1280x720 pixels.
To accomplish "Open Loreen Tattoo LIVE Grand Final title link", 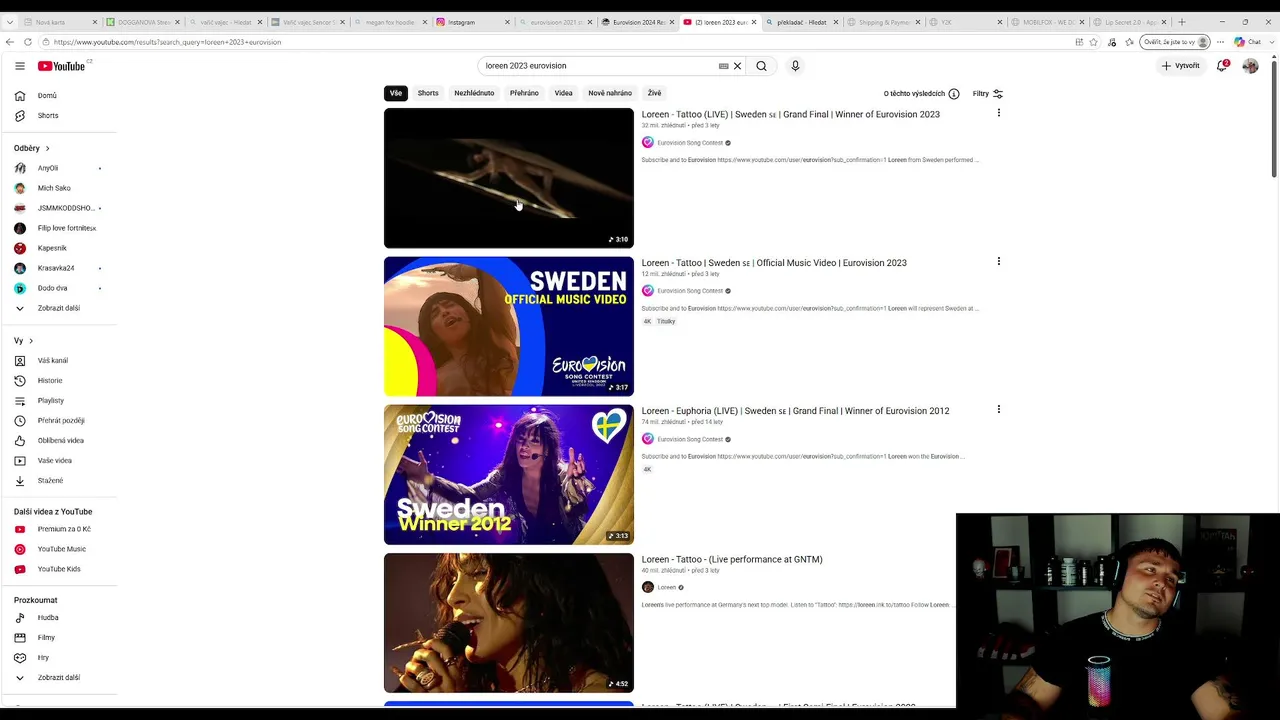I will [x=790, y=114].
